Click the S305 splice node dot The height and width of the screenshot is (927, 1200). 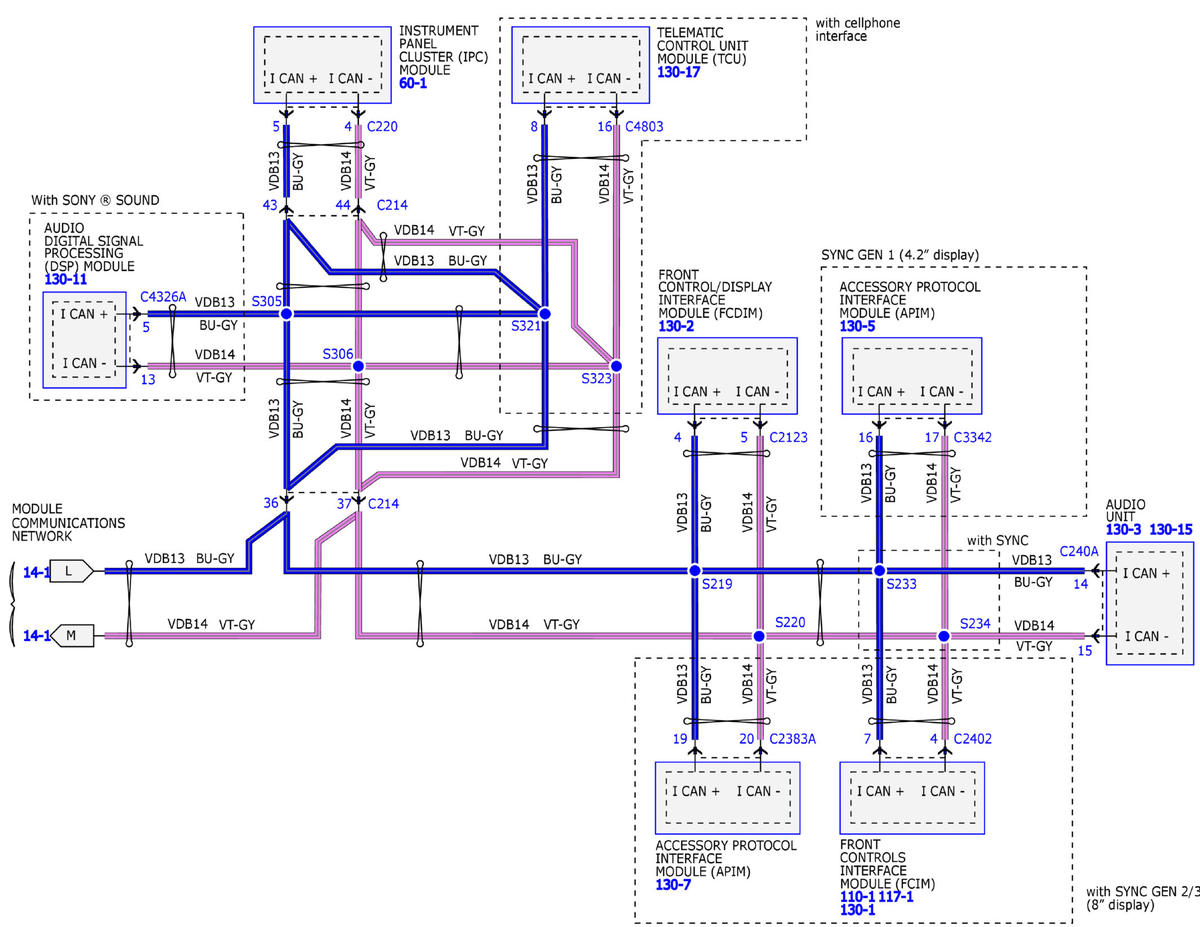286,313
